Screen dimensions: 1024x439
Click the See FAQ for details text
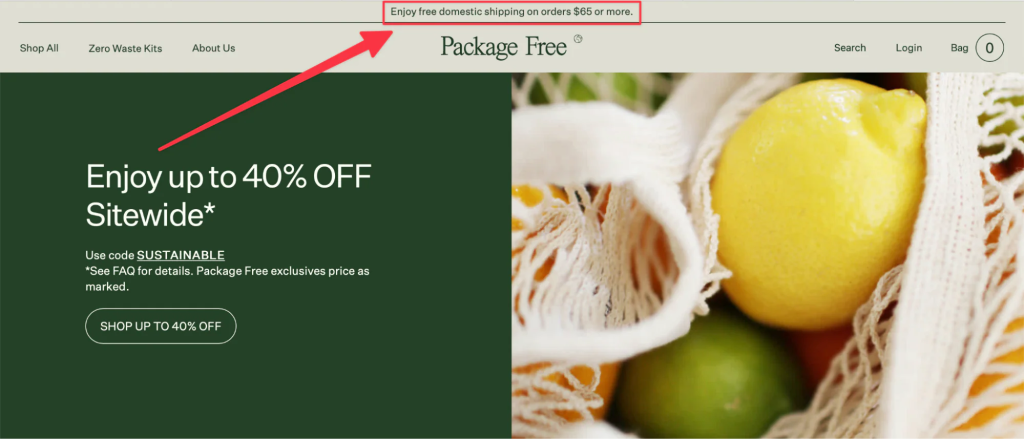pos(138,271)
